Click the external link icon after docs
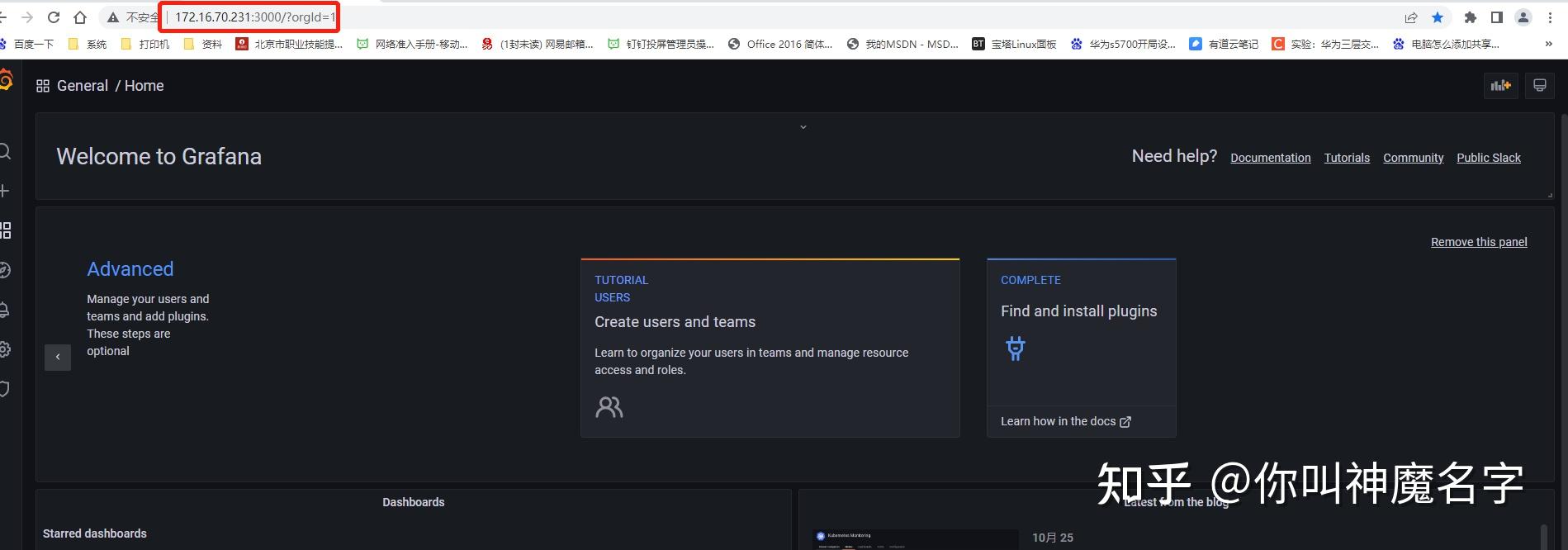 click(1125, 422)
